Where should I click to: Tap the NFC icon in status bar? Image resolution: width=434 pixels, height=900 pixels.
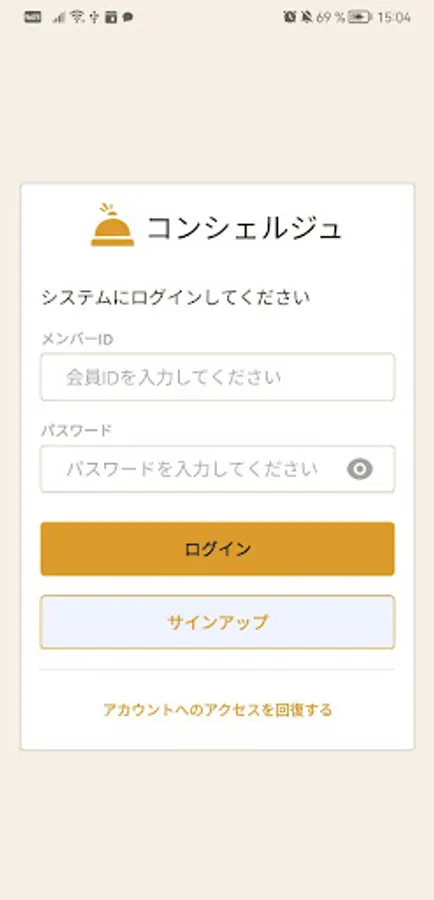[x=33, y=17]
